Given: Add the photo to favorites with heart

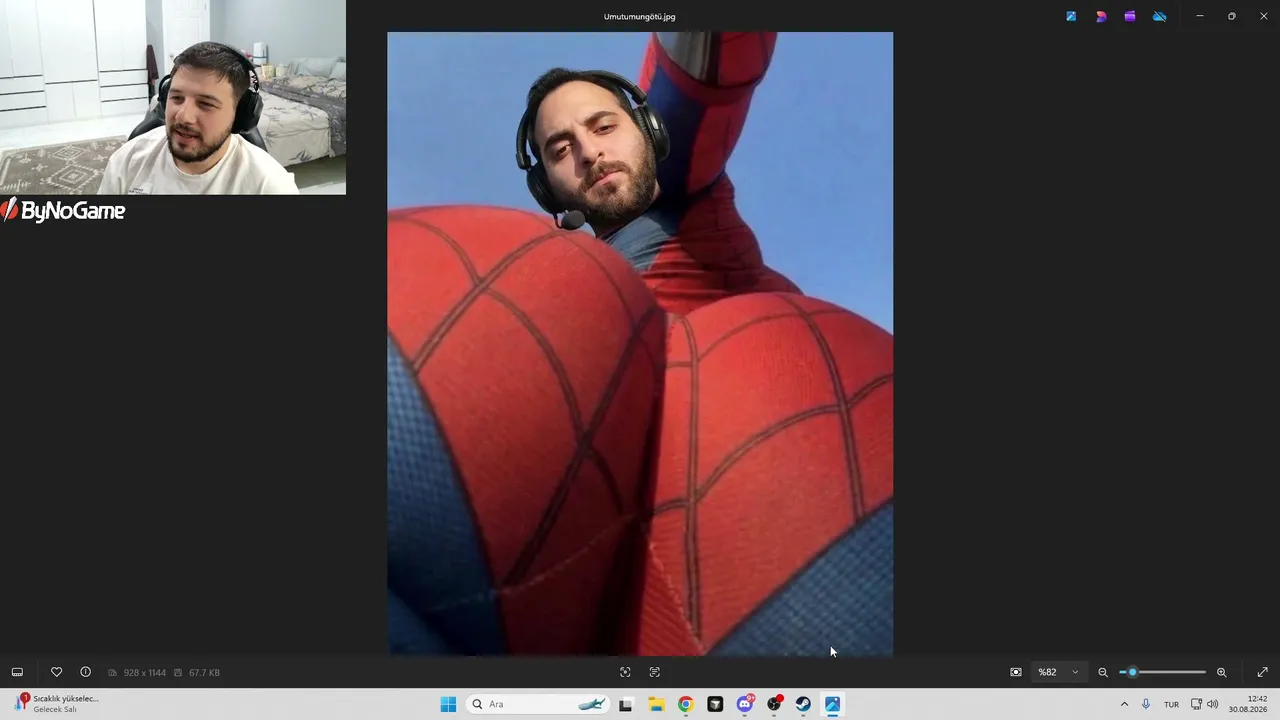Looking at the screenshot, I should (56, 672).
